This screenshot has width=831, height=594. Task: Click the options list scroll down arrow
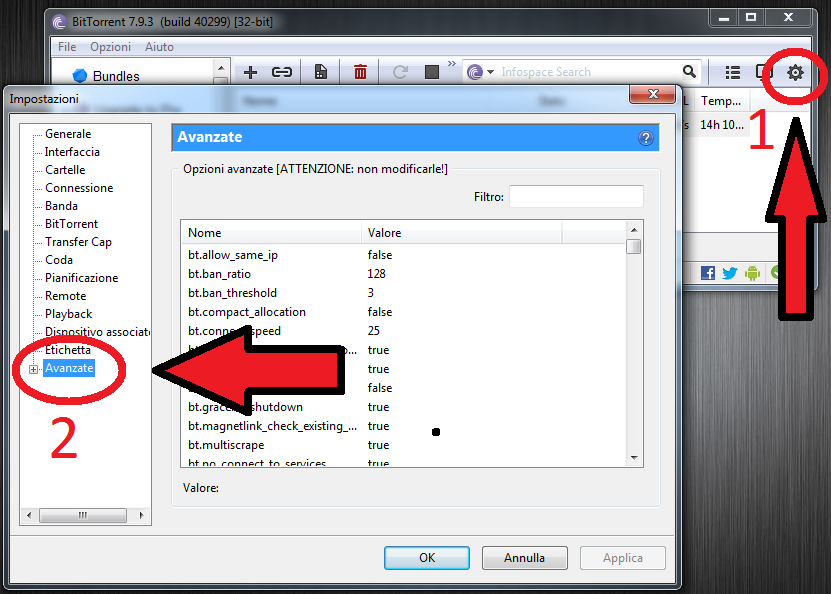pyautogui.click(x=634, y=458)
